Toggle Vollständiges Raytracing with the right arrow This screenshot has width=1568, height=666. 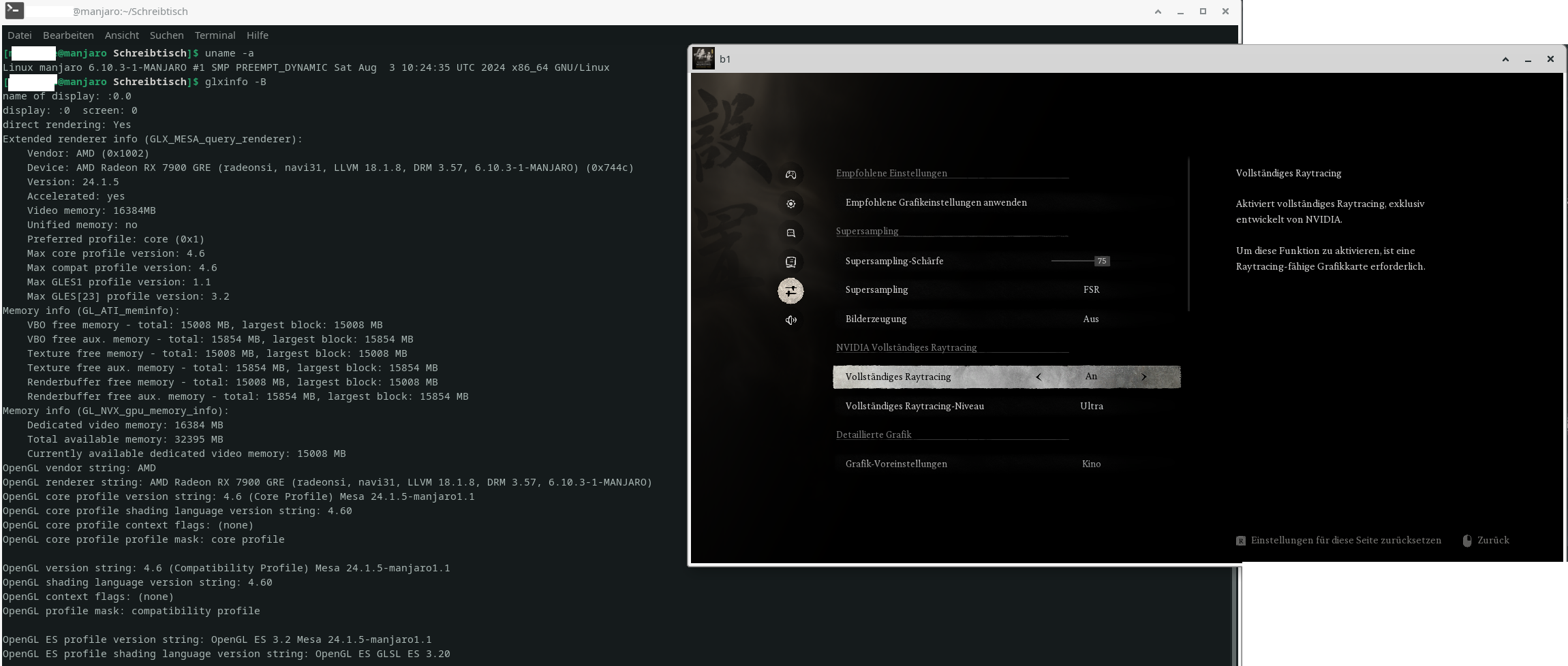(x=1144, y=377)
